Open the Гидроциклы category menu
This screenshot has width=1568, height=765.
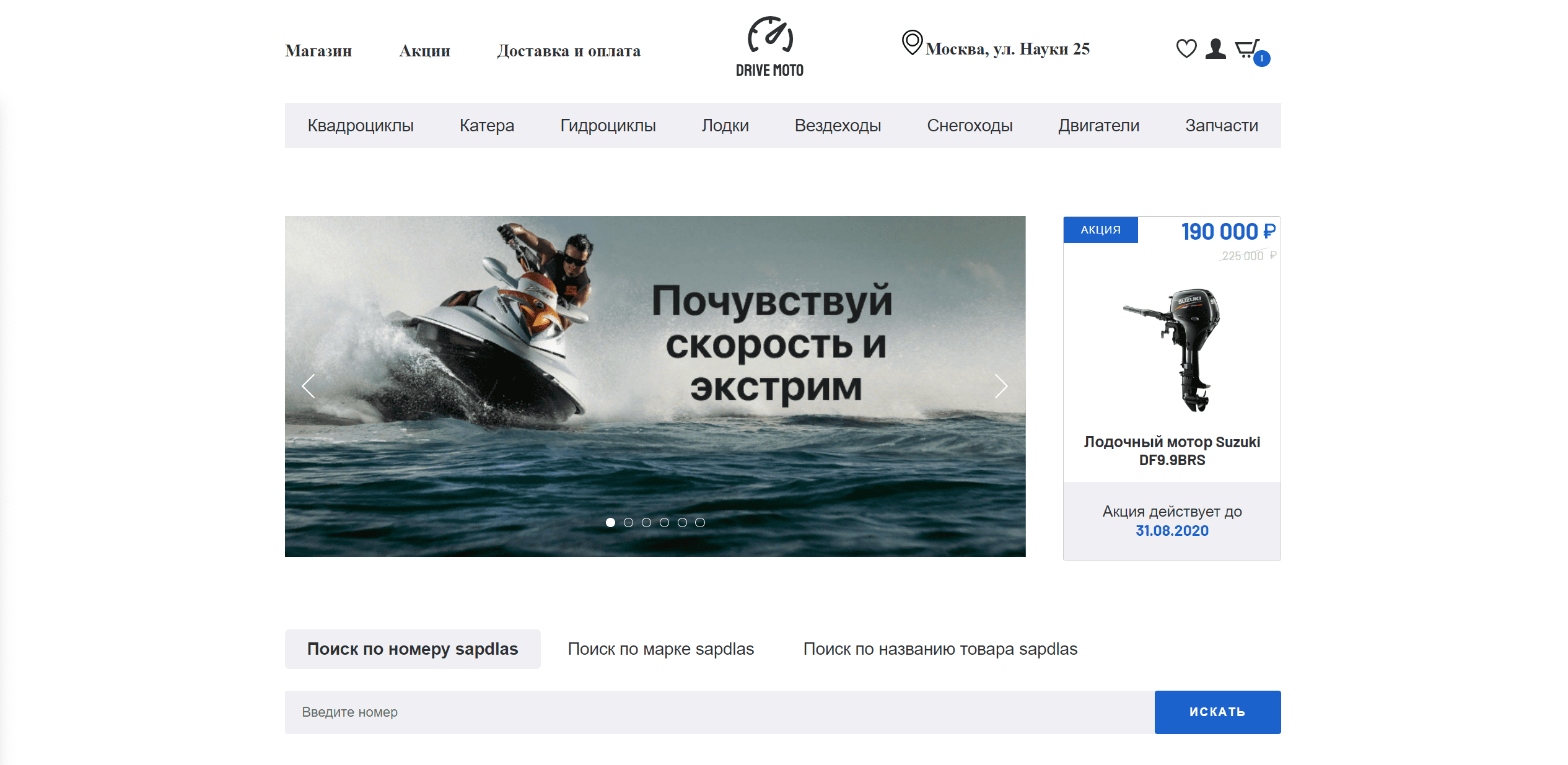click(608, 125)
